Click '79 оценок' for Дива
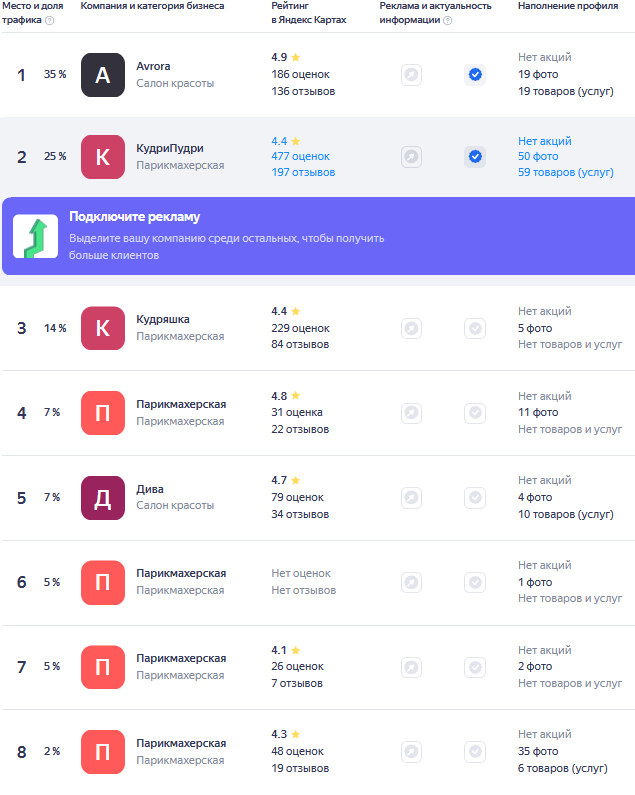Viewport: 635px width, 795px height. point(297,498)
